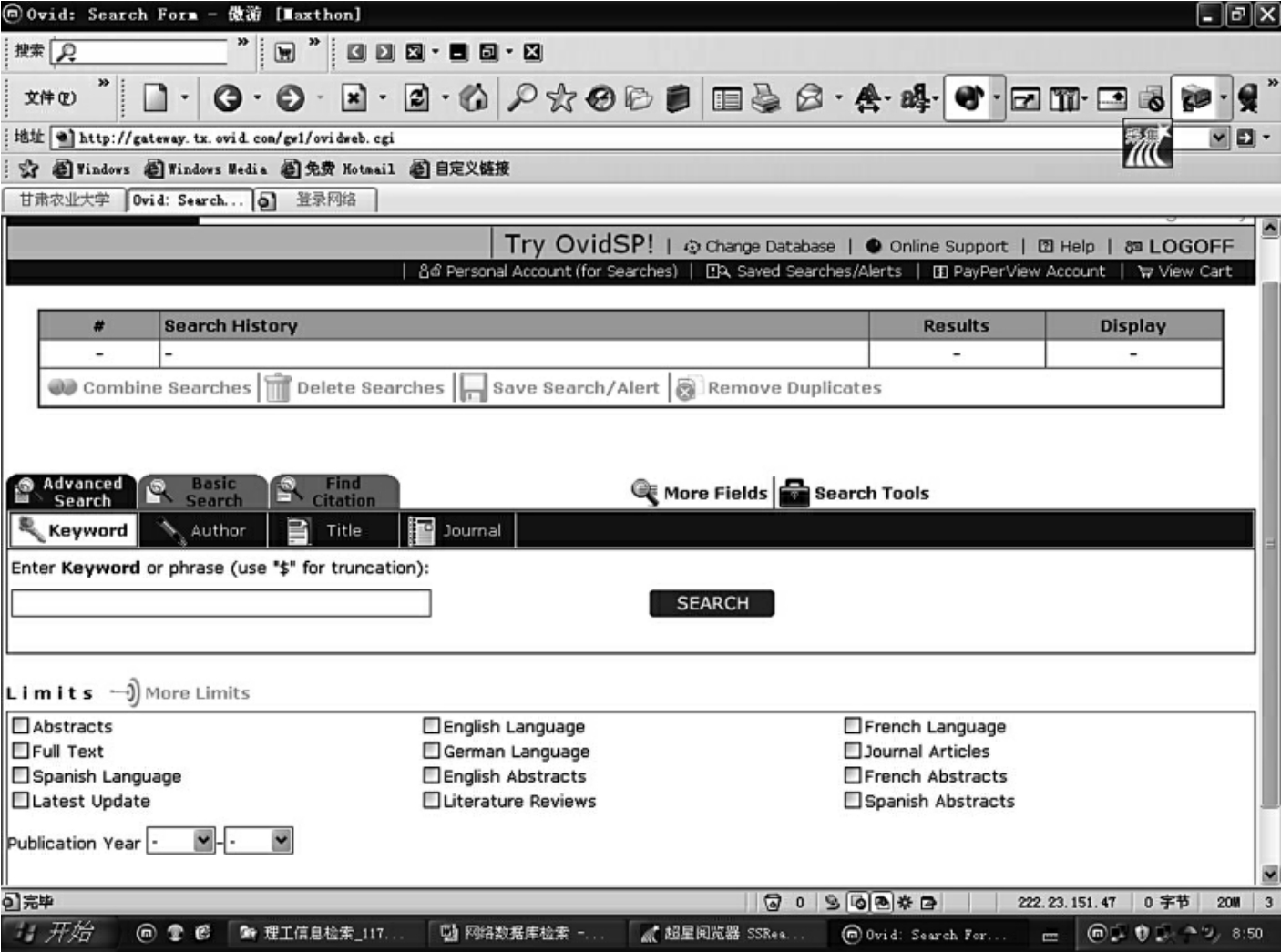The width and height of the screenshot is (1281, 952).
Task: Click the next tab arrow icon in the top toolbar
Action: click(x=385, y=53)
